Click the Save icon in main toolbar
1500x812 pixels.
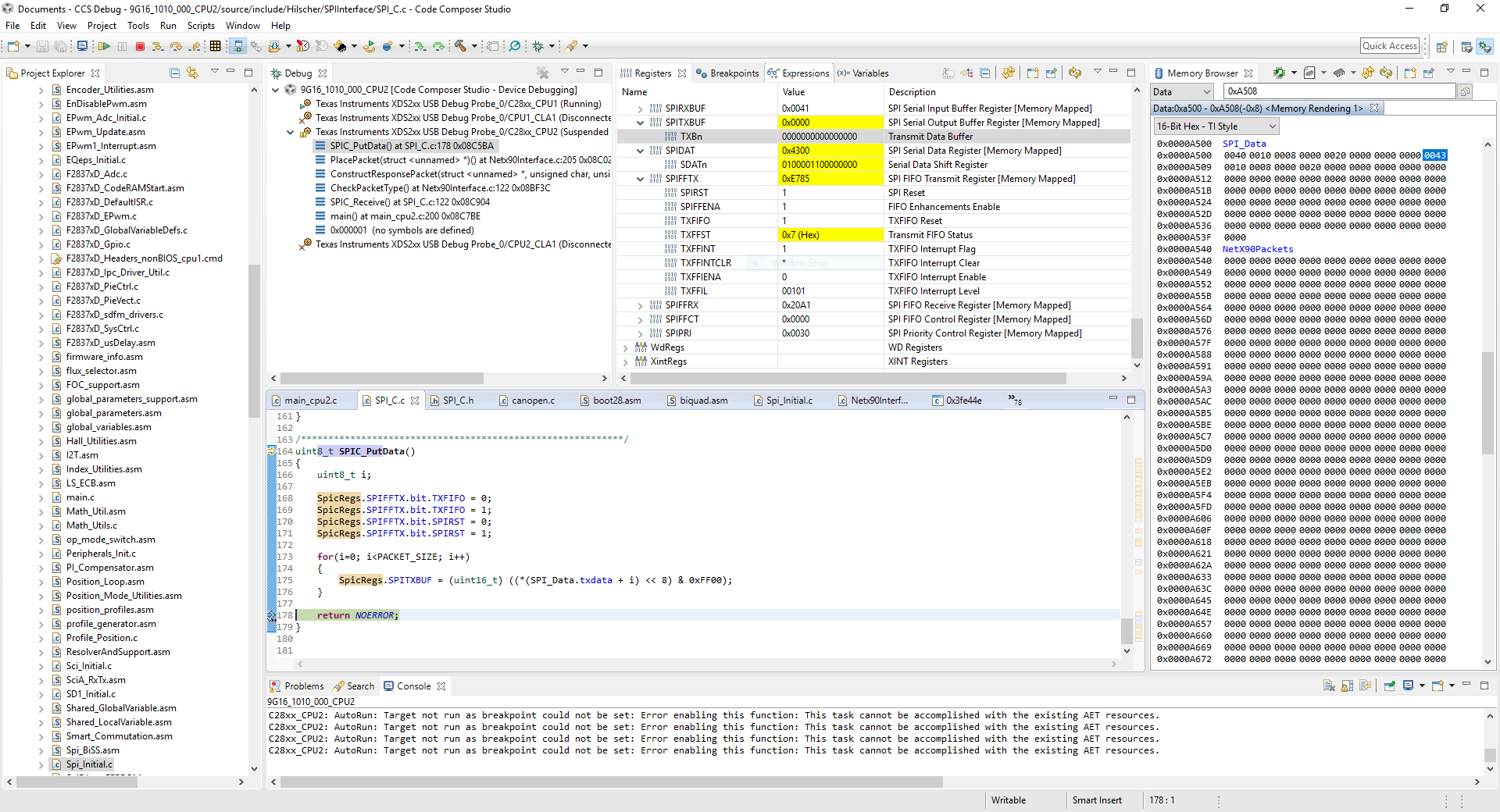pyautogui.click(x=43, y=47)
